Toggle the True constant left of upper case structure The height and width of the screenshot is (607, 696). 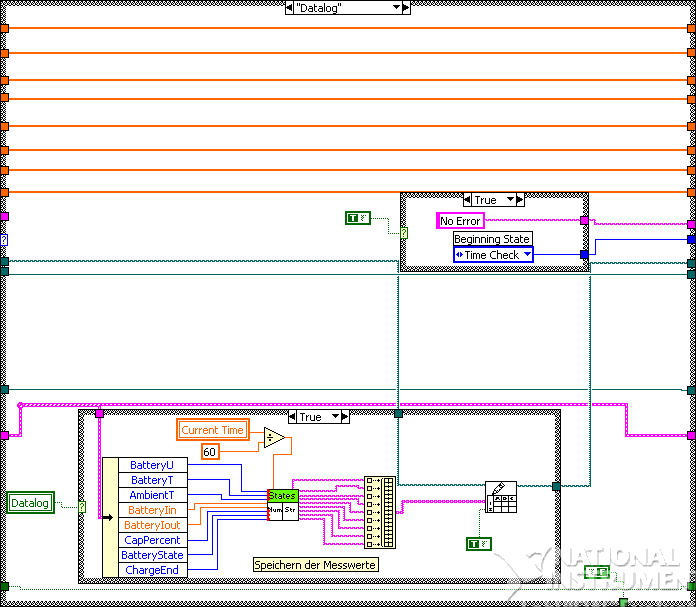[x=357, y=217]
